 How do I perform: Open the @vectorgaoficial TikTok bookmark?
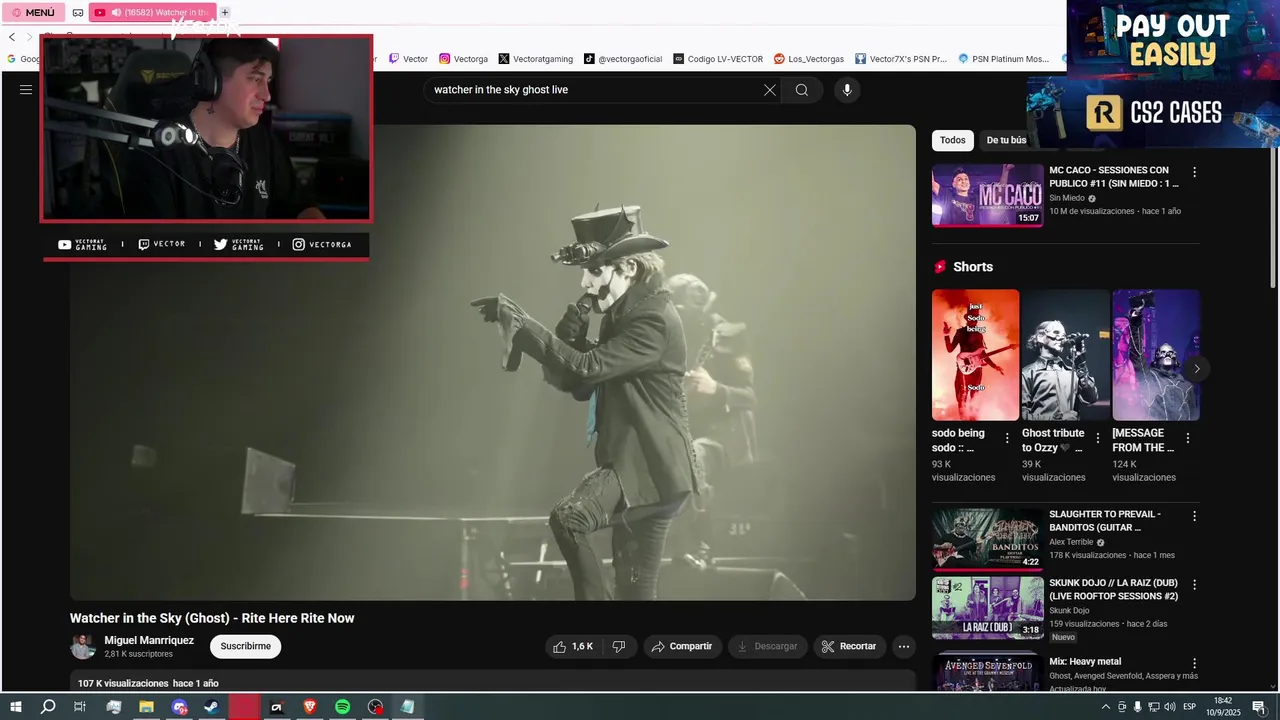(x=623, y=59)
